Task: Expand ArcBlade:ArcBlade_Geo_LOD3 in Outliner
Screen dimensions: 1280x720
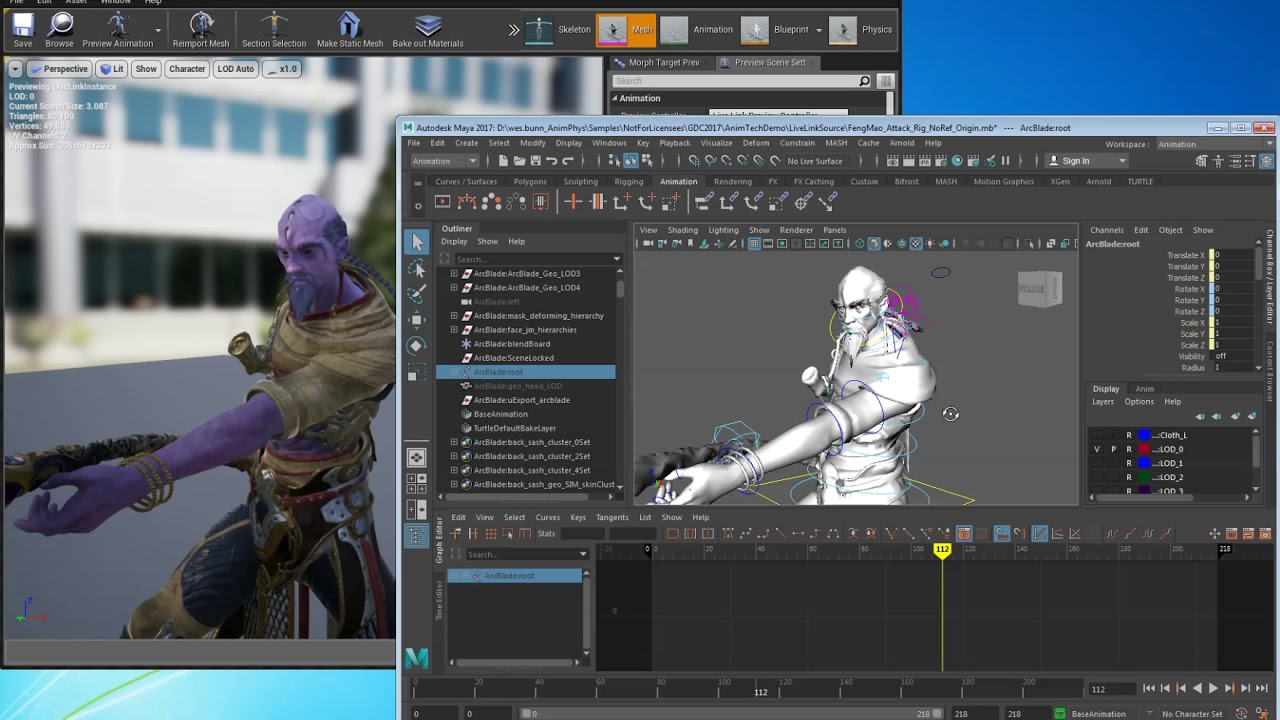Action: 454,273
